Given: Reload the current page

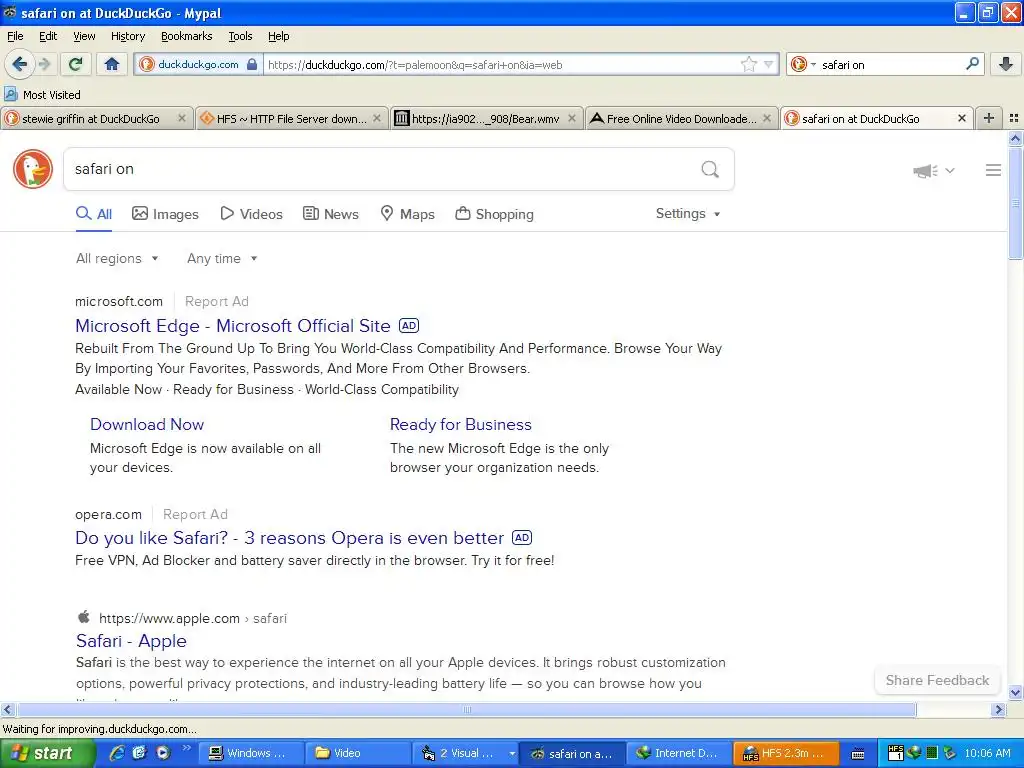Looking at the screenshot, I should pyautogui.click(x=75, y=64).
